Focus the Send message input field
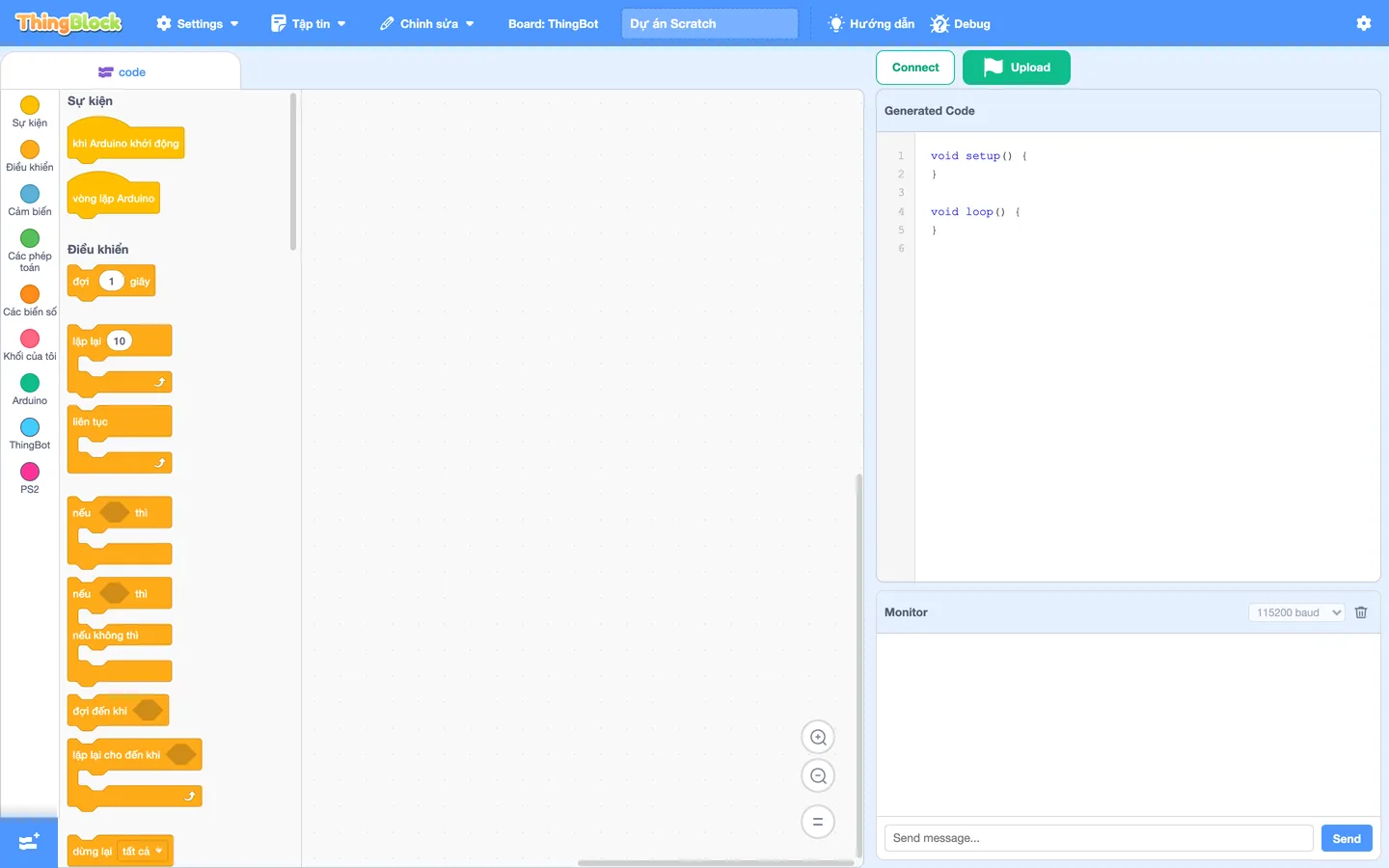 pos(1099,838)
